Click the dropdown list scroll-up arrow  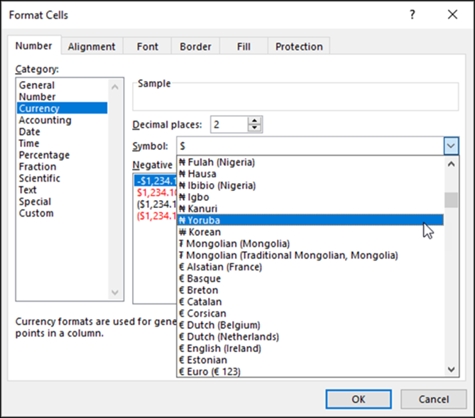pos(451,164)
